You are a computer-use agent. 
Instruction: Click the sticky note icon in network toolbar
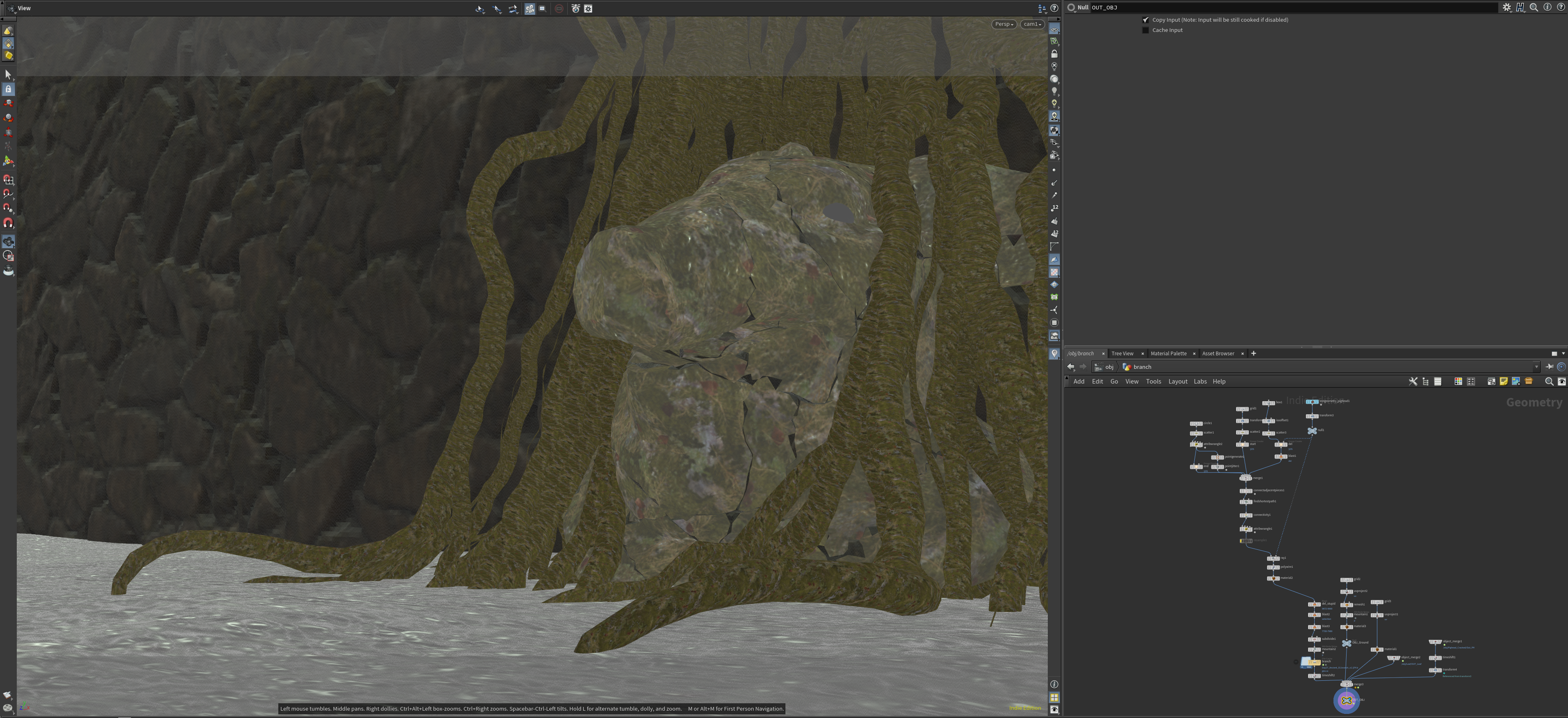[x=1503, y=381]
